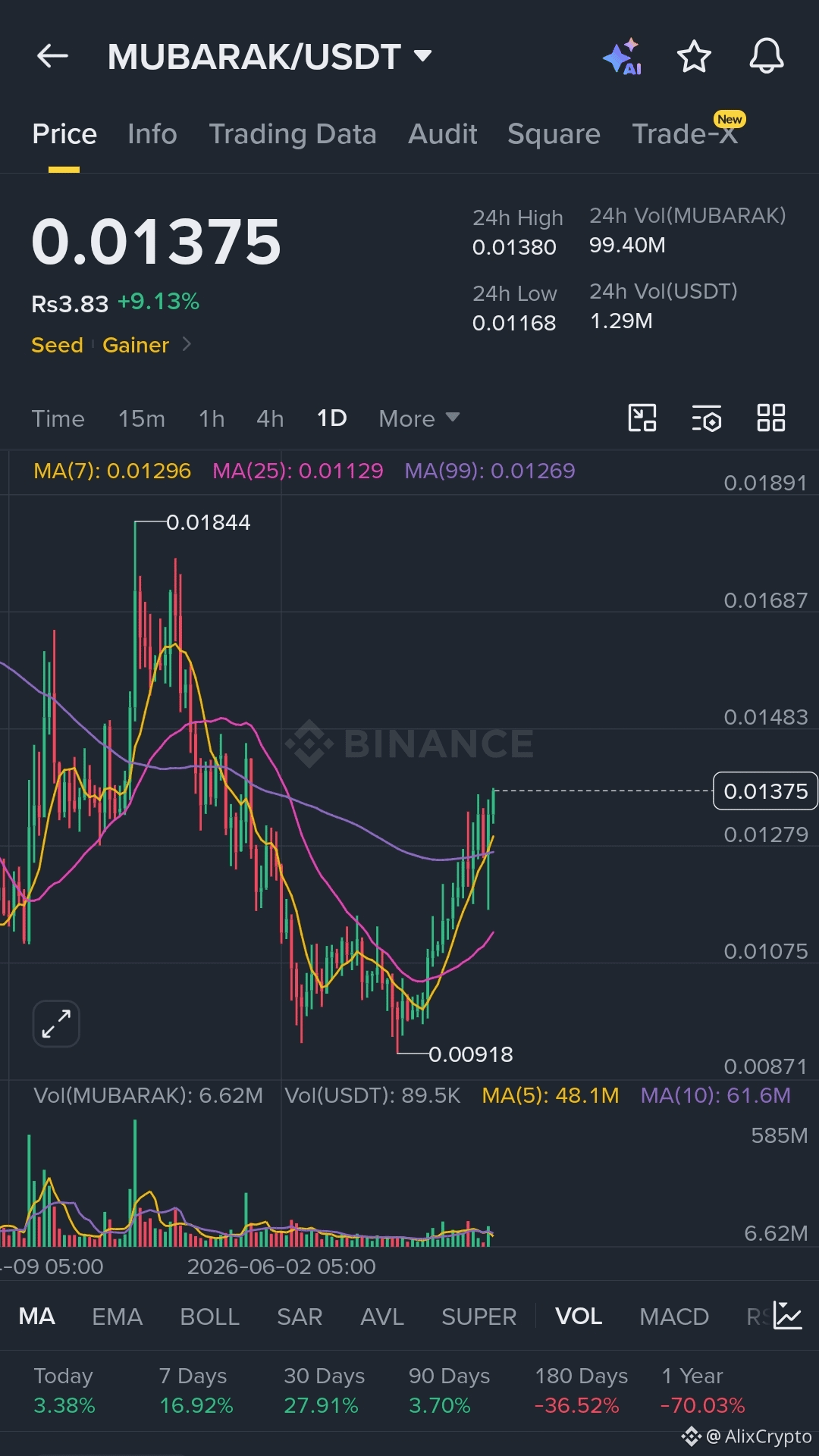This screenshot has width=819, height=1456.
Task: Toggle the AVL indicator
Action: click(382, 1317)
